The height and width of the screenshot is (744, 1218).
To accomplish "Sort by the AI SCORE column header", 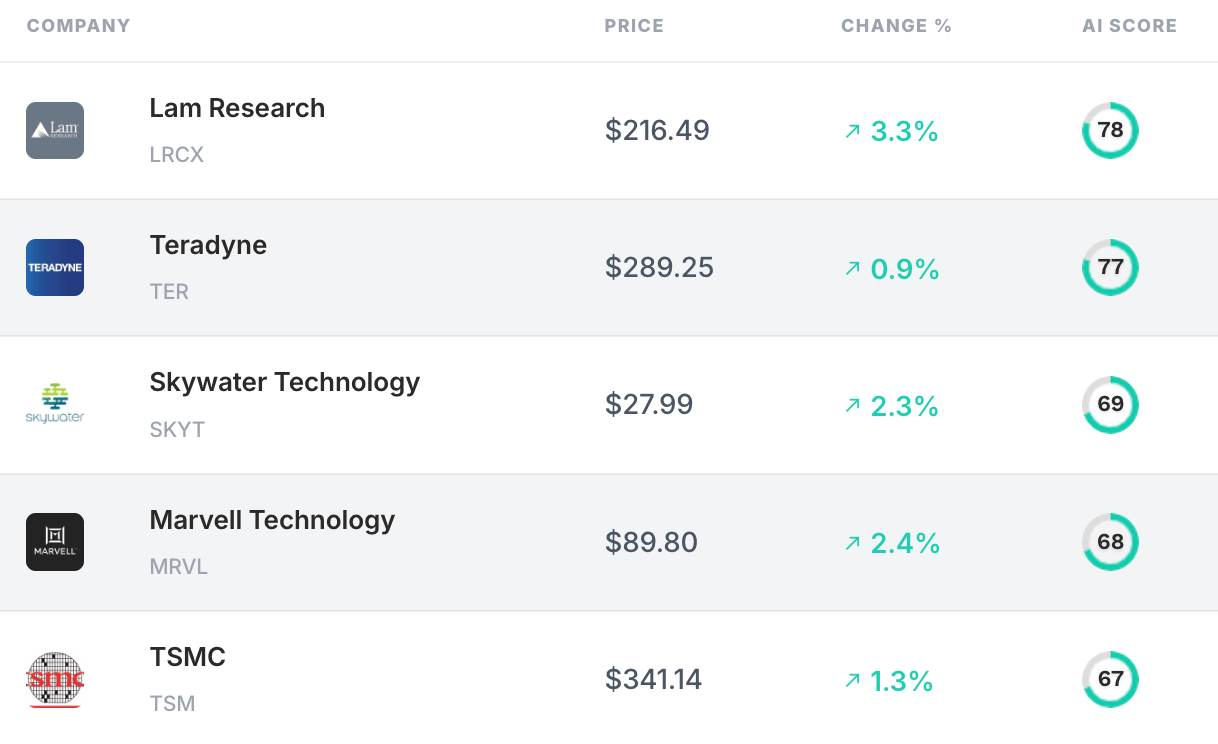I will coord(1129,26).
